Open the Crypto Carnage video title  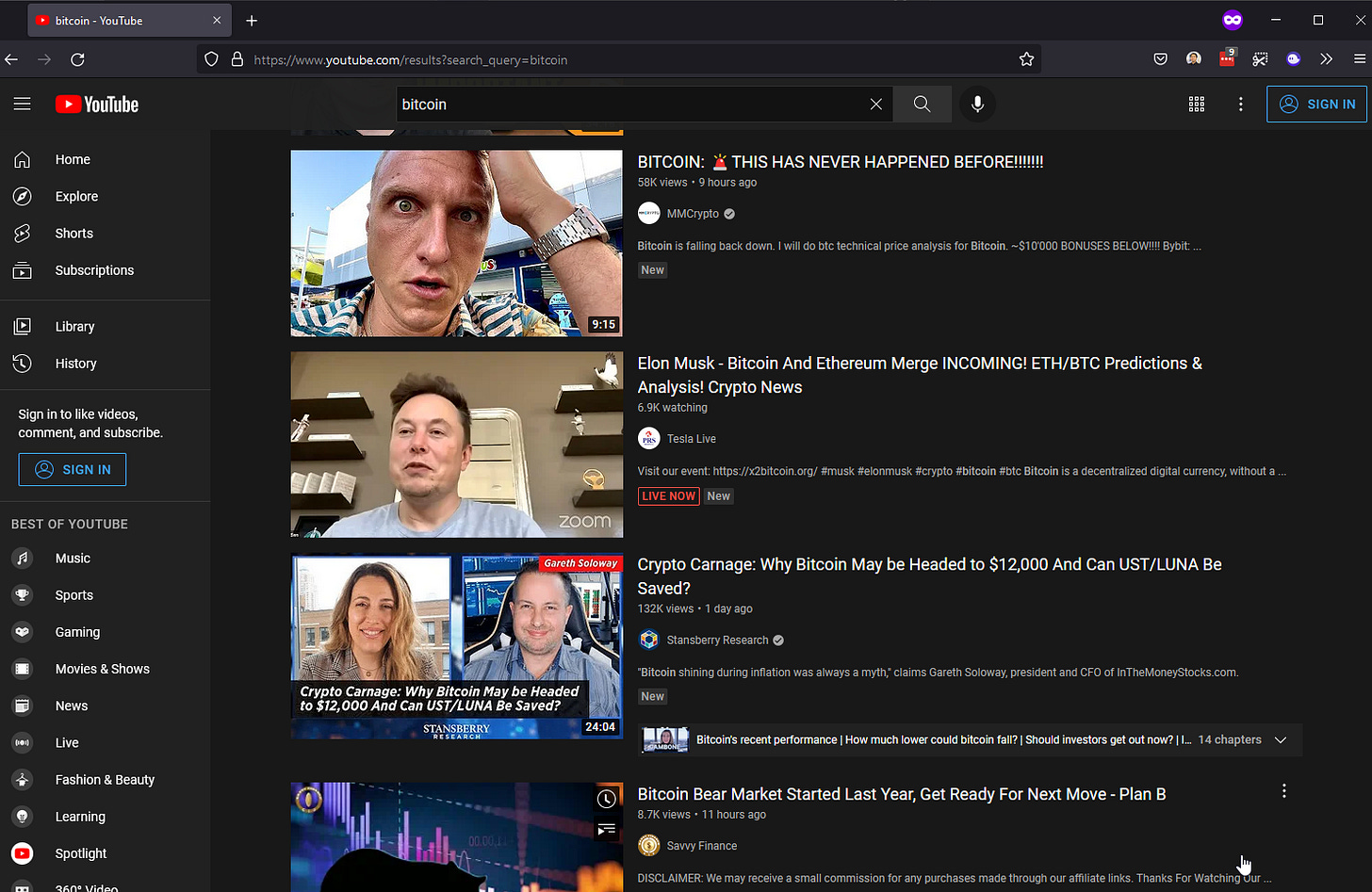click(929, 576)
